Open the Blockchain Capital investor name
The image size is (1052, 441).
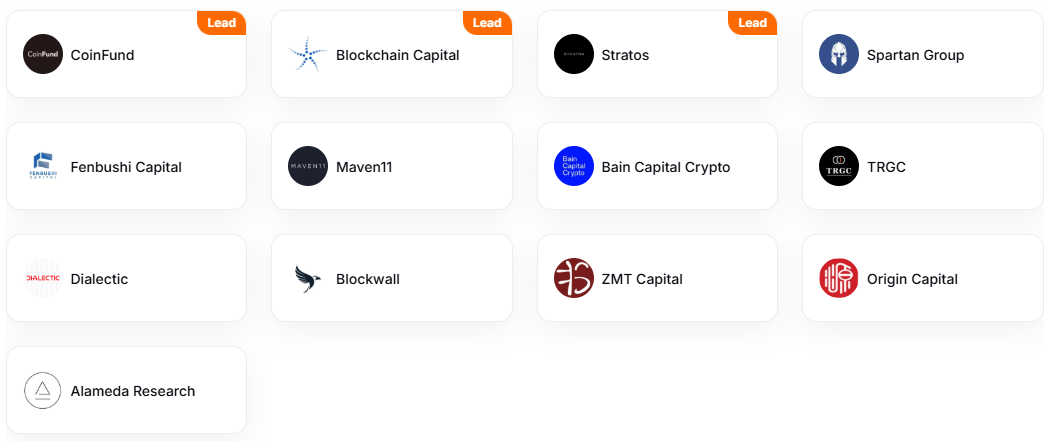pos(398,55)
